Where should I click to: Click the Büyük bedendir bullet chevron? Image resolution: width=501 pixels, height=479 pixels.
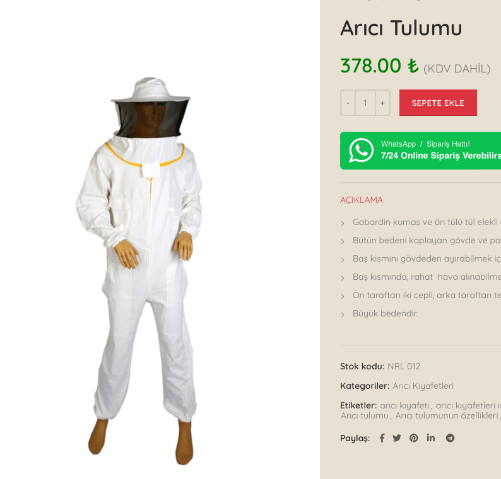point(343,314)
